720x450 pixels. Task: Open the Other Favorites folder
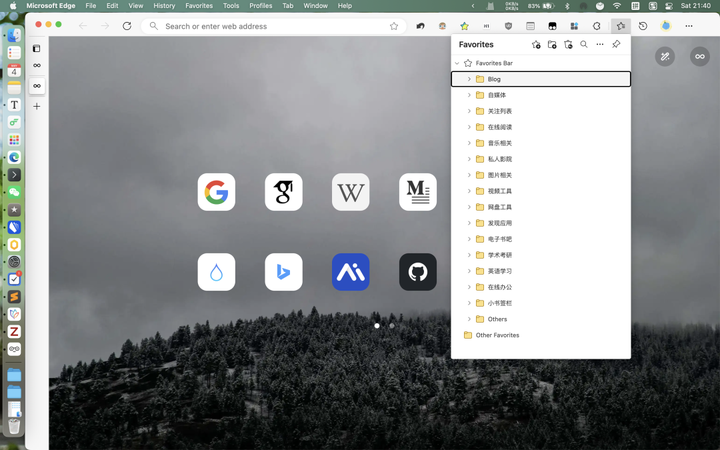coord(540,335)
